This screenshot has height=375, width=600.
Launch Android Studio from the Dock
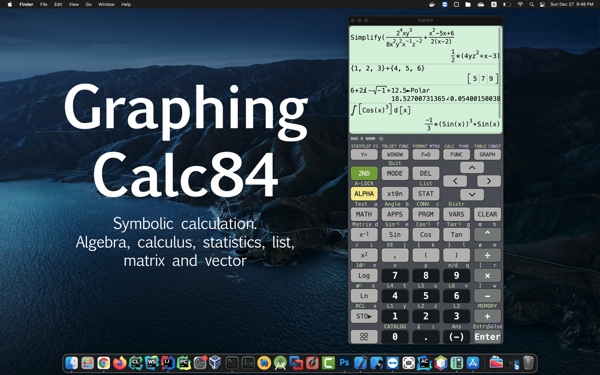point(280,363)
